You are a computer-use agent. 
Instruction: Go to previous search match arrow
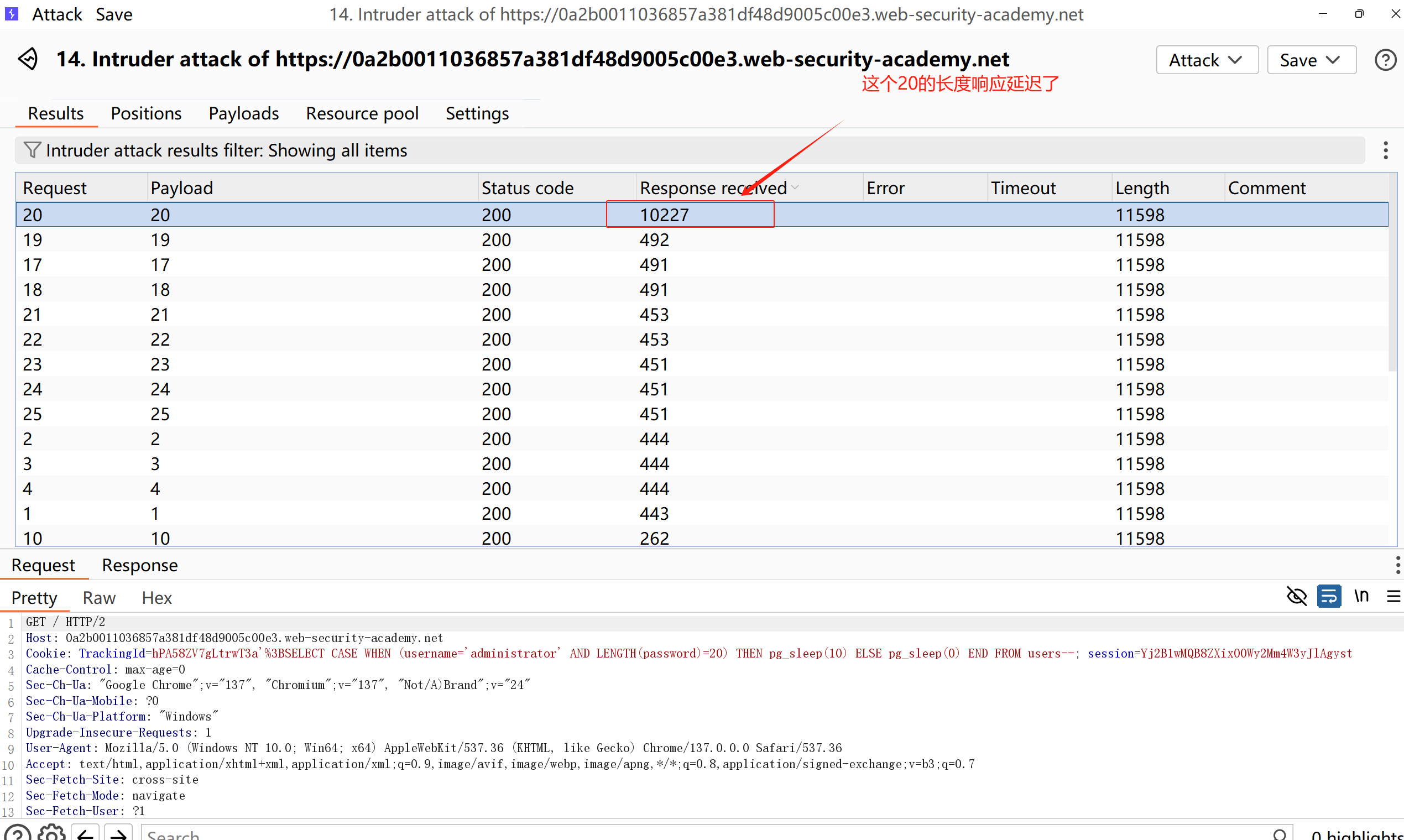tap(86, 834)
